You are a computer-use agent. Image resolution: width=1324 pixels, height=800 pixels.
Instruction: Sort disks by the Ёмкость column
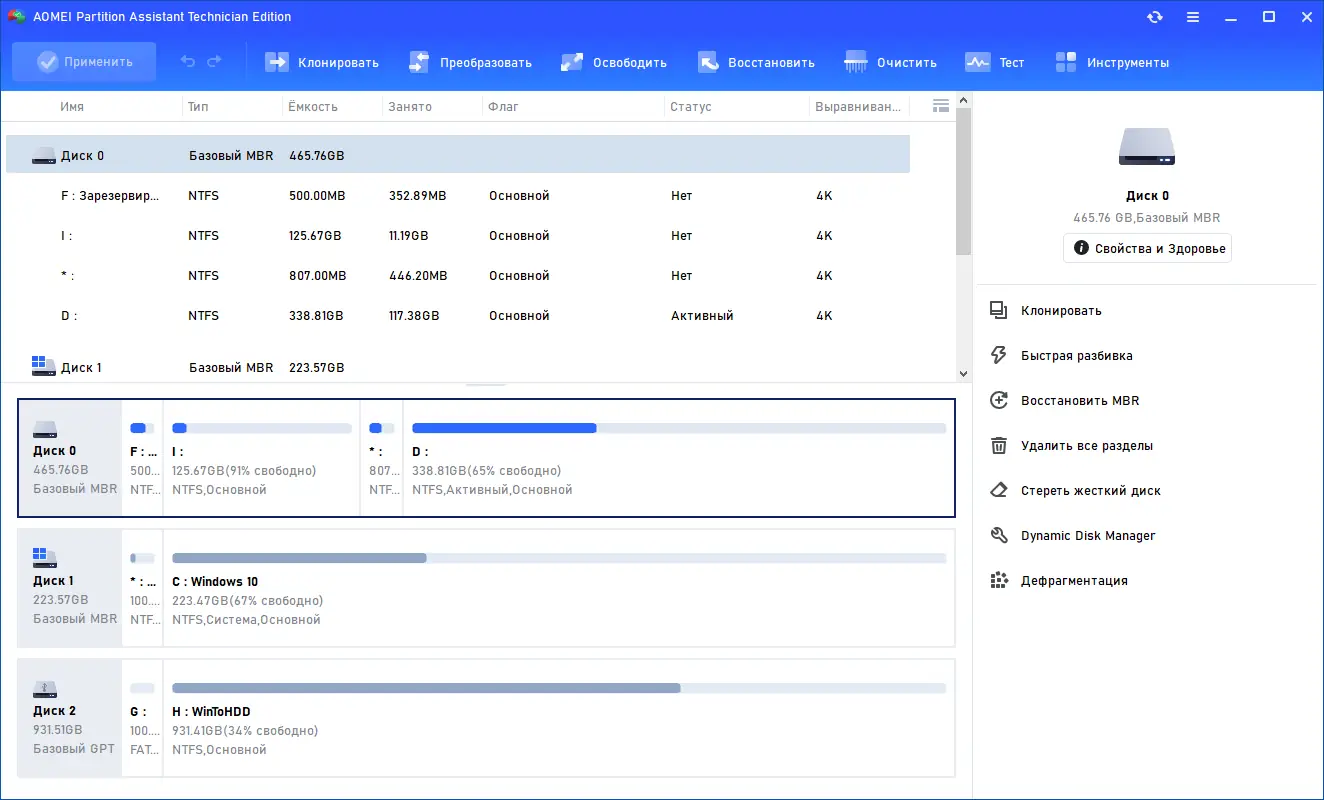point(311,106)
